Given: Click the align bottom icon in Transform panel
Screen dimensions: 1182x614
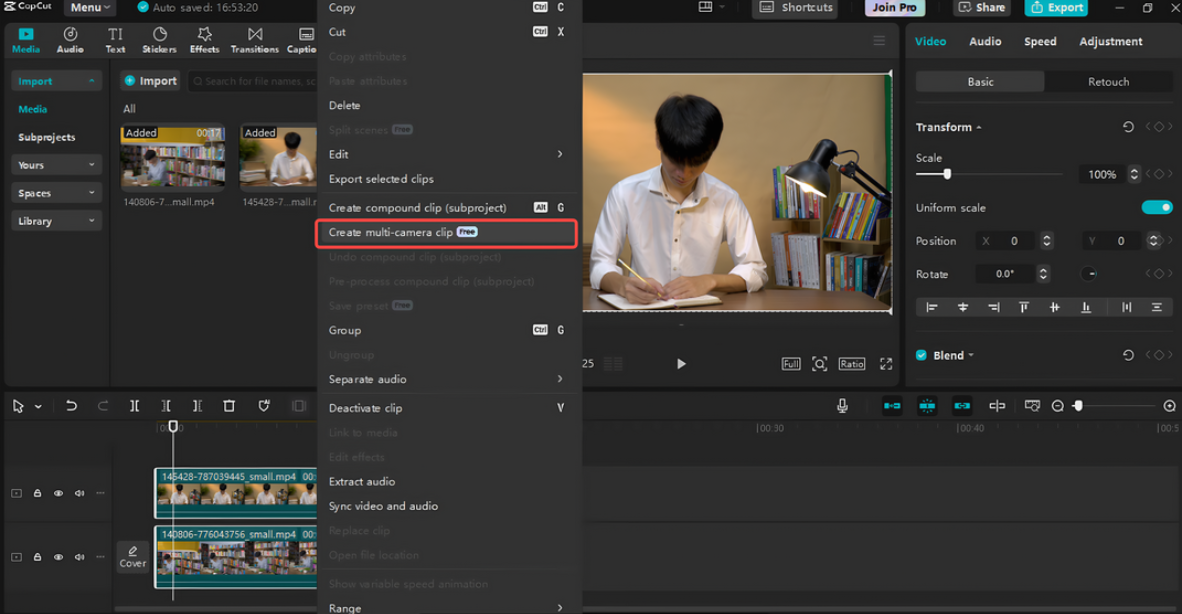Looking at the screenshot, I should 1086,307.
